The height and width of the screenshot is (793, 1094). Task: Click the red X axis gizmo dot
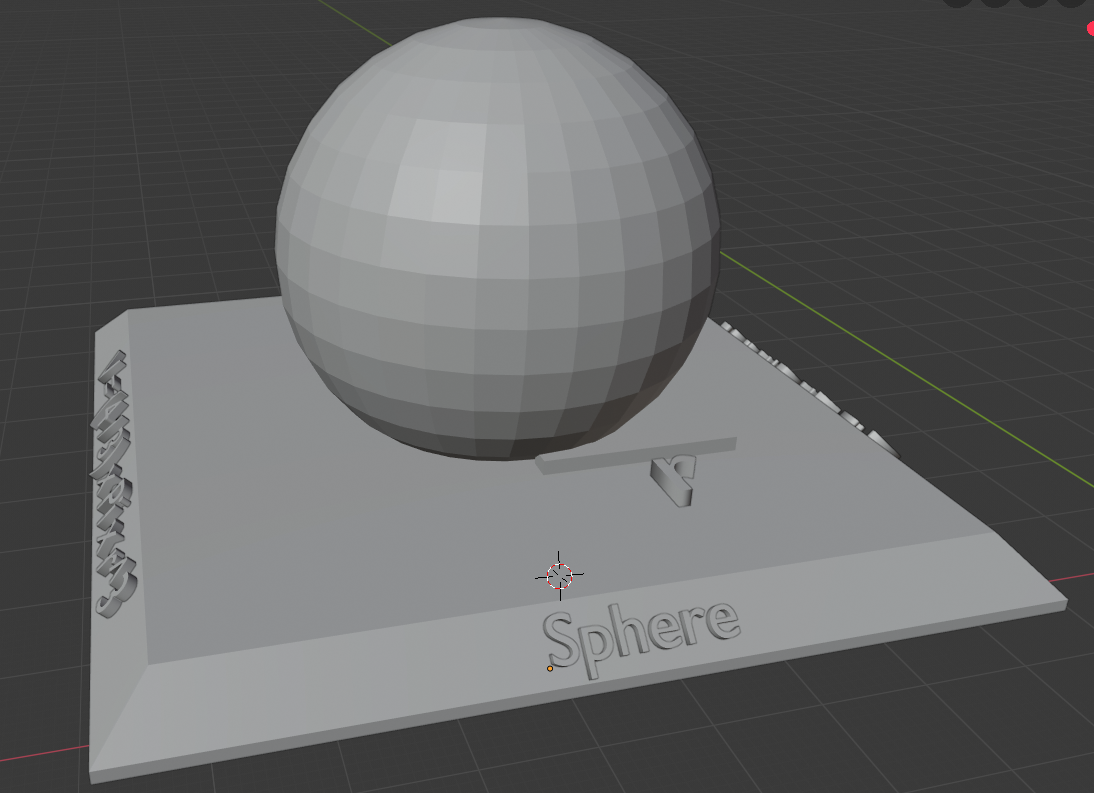pos(1089,28)
